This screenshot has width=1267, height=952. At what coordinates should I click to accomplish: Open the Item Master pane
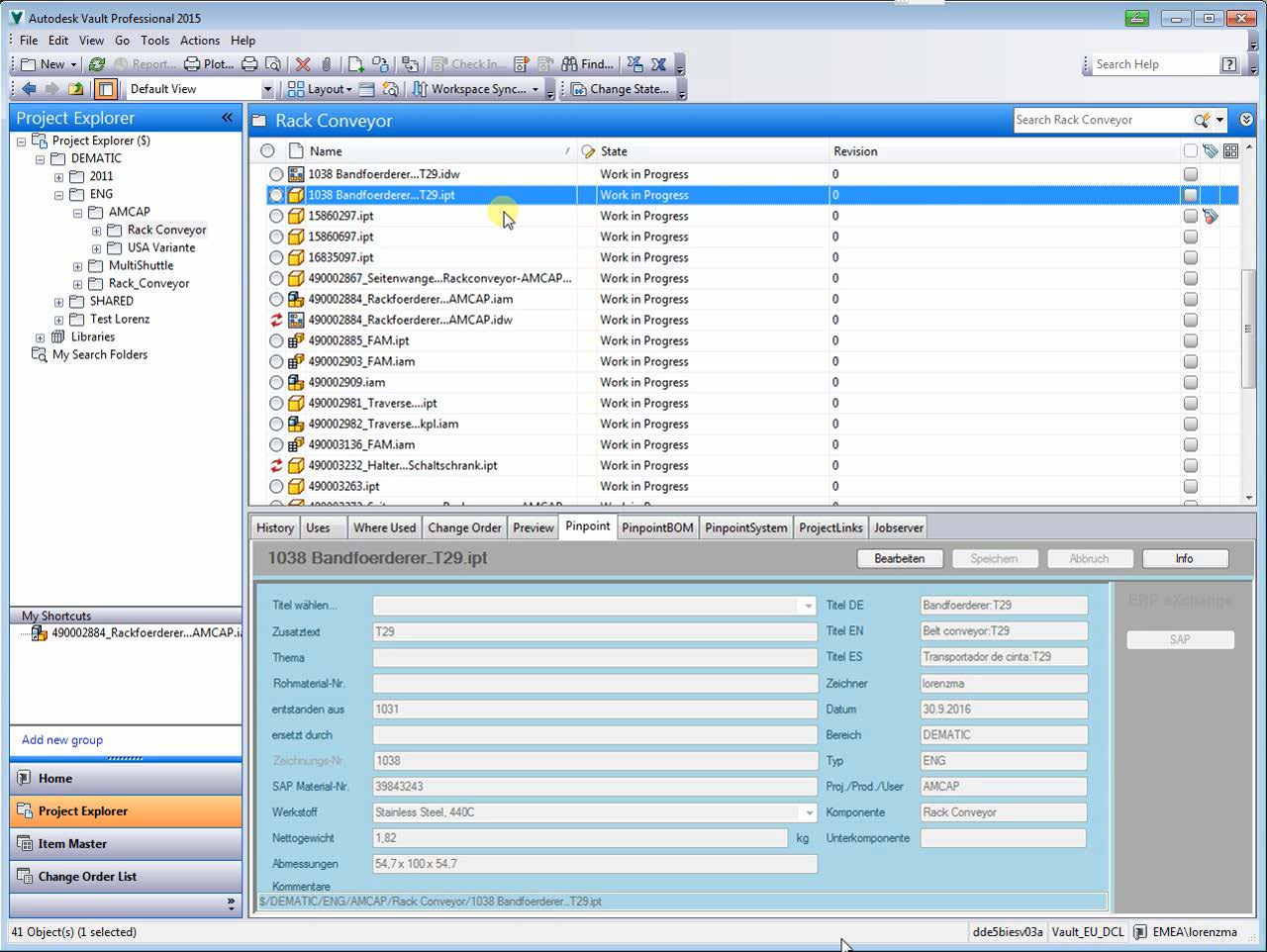click(126, 844)
